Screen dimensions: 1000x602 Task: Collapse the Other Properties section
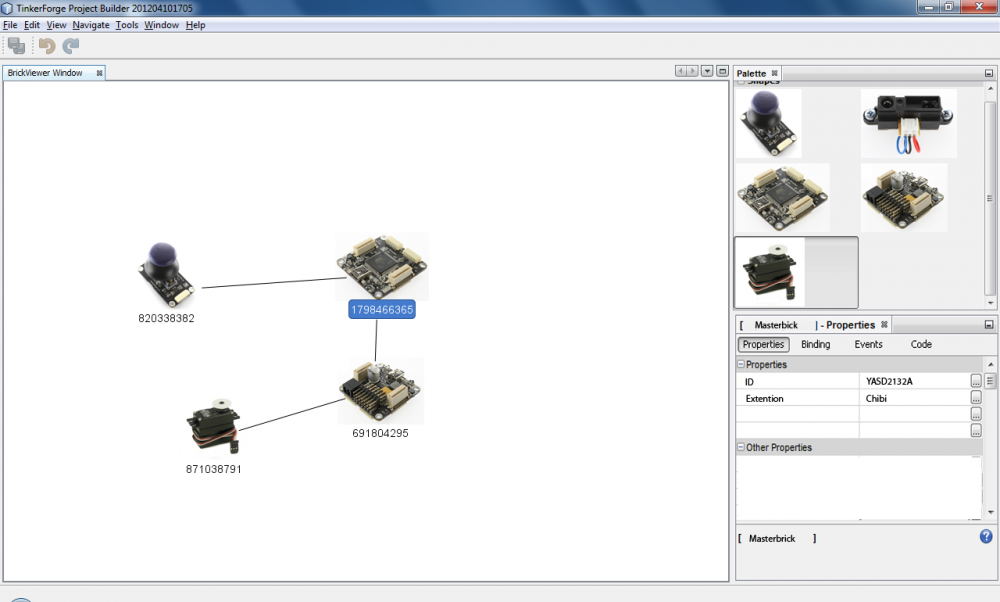[740, 447]
